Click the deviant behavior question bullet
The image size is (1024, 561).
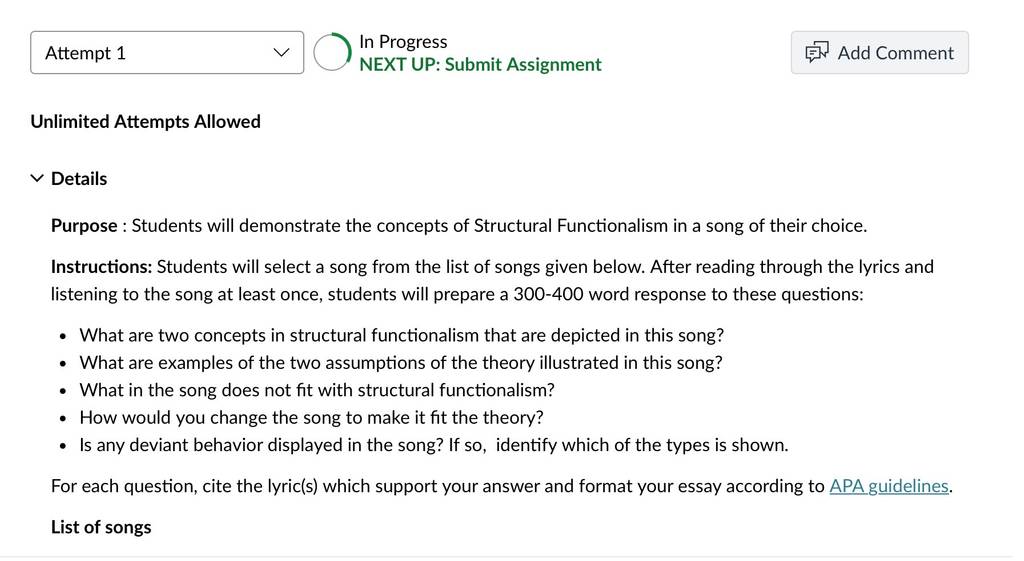(434, 445)
